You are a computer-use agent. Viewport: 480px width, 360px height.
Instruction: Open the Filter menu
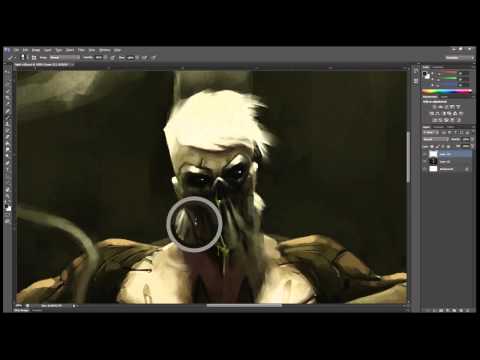click(81, 50)
